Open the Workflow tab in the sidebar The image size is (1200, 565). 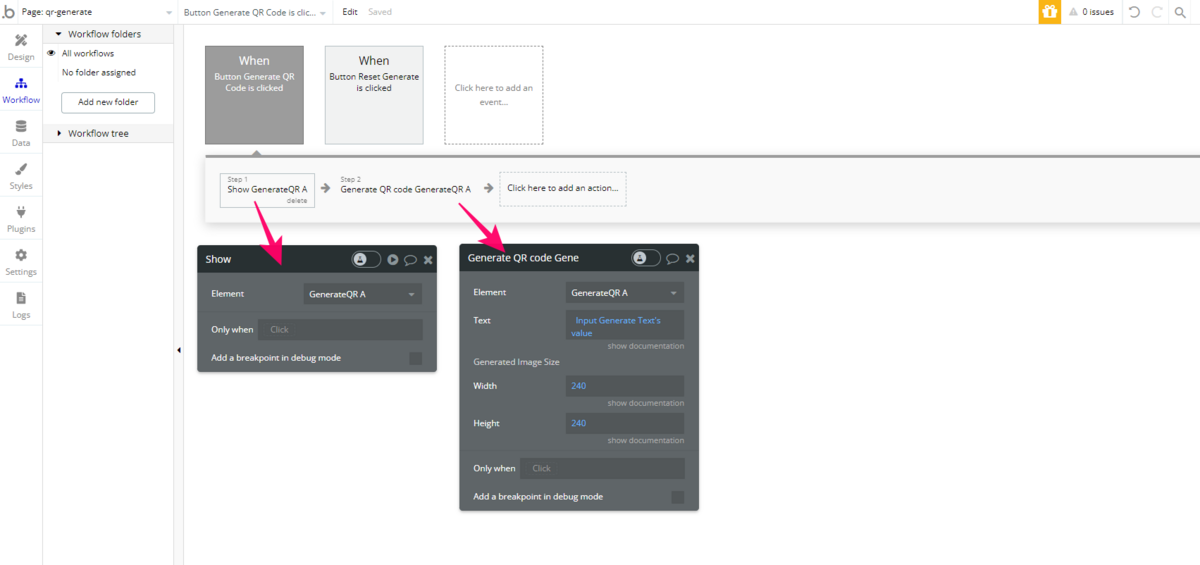[21, 90]
